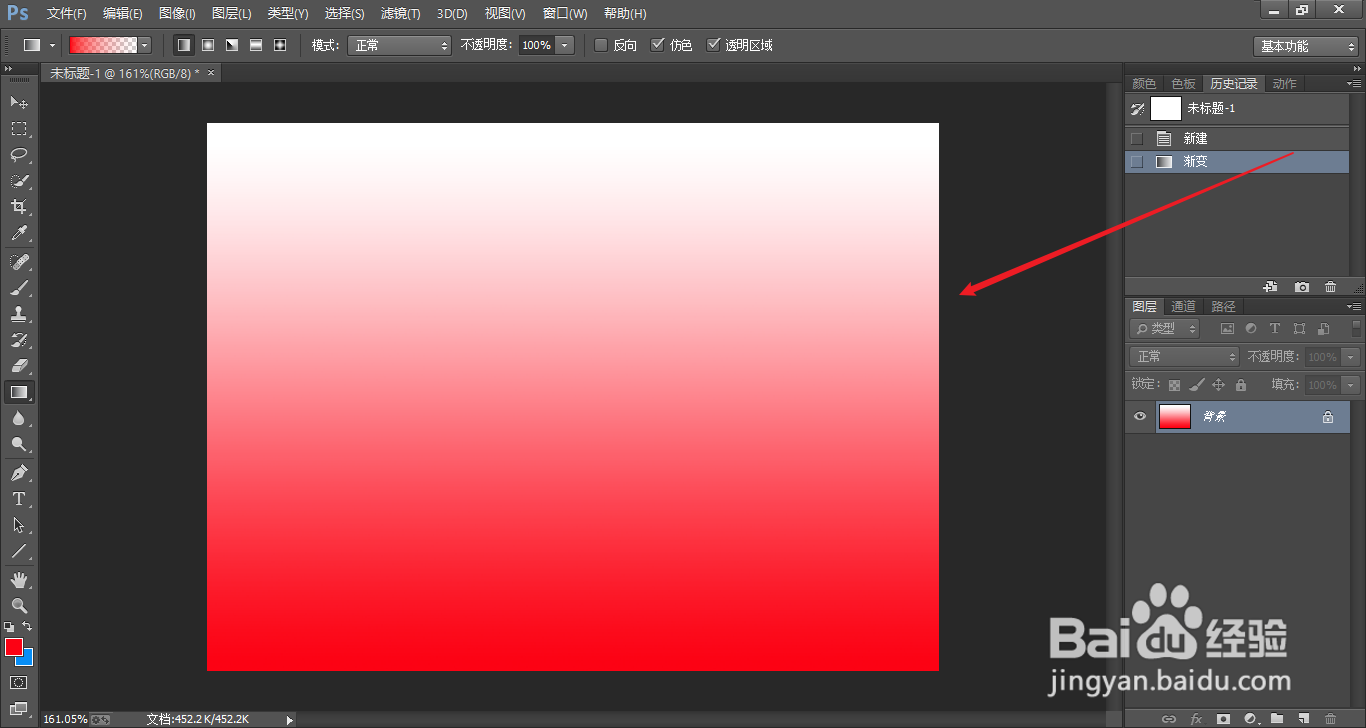
Task: Select the 渐变 history state
Action: [1237, 161]
